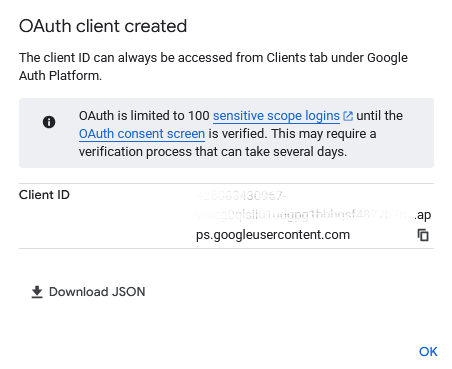The width and height of the screenshot is (452, 369).
Task: Click the external-link icon after sensitive scope logins
Action: 348,116
